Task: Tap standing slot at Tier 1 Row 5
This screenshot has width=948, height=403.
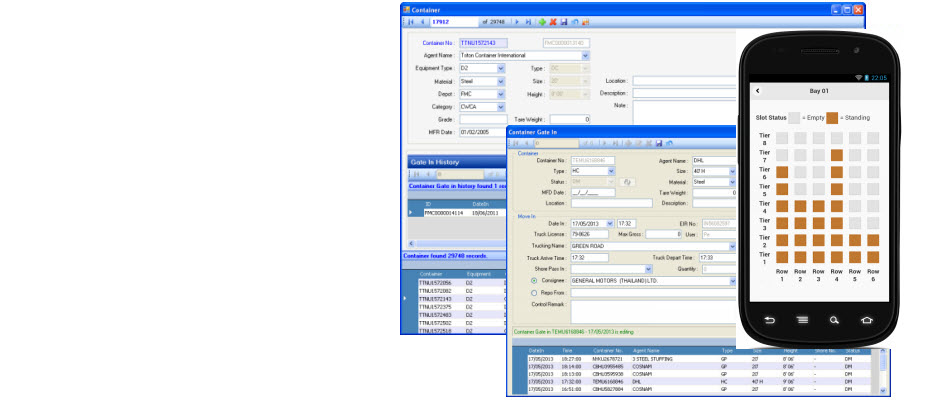Action: tap(855, 257)
